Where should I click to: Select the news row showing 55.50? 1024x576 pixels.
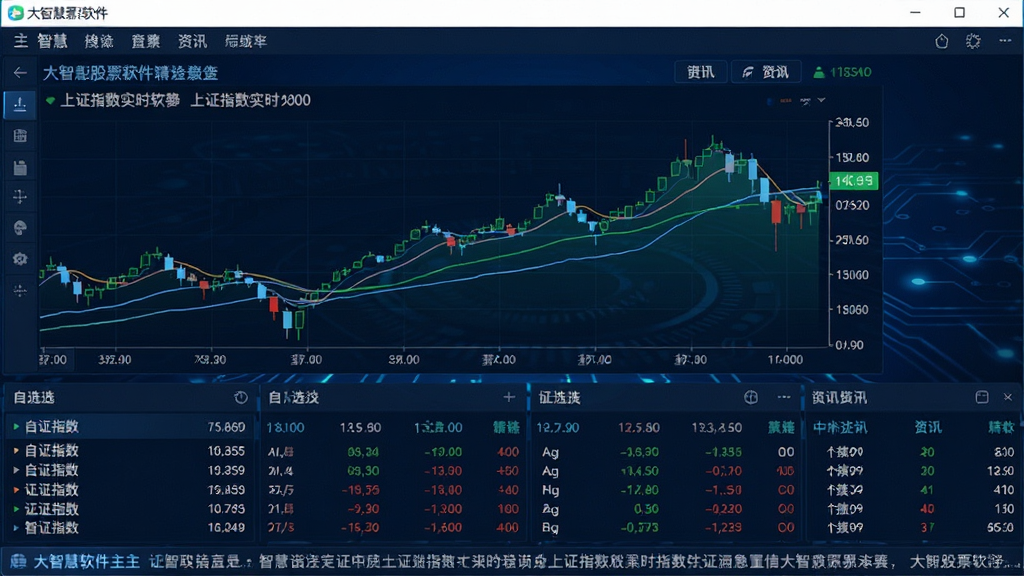[x=913, y=528]
